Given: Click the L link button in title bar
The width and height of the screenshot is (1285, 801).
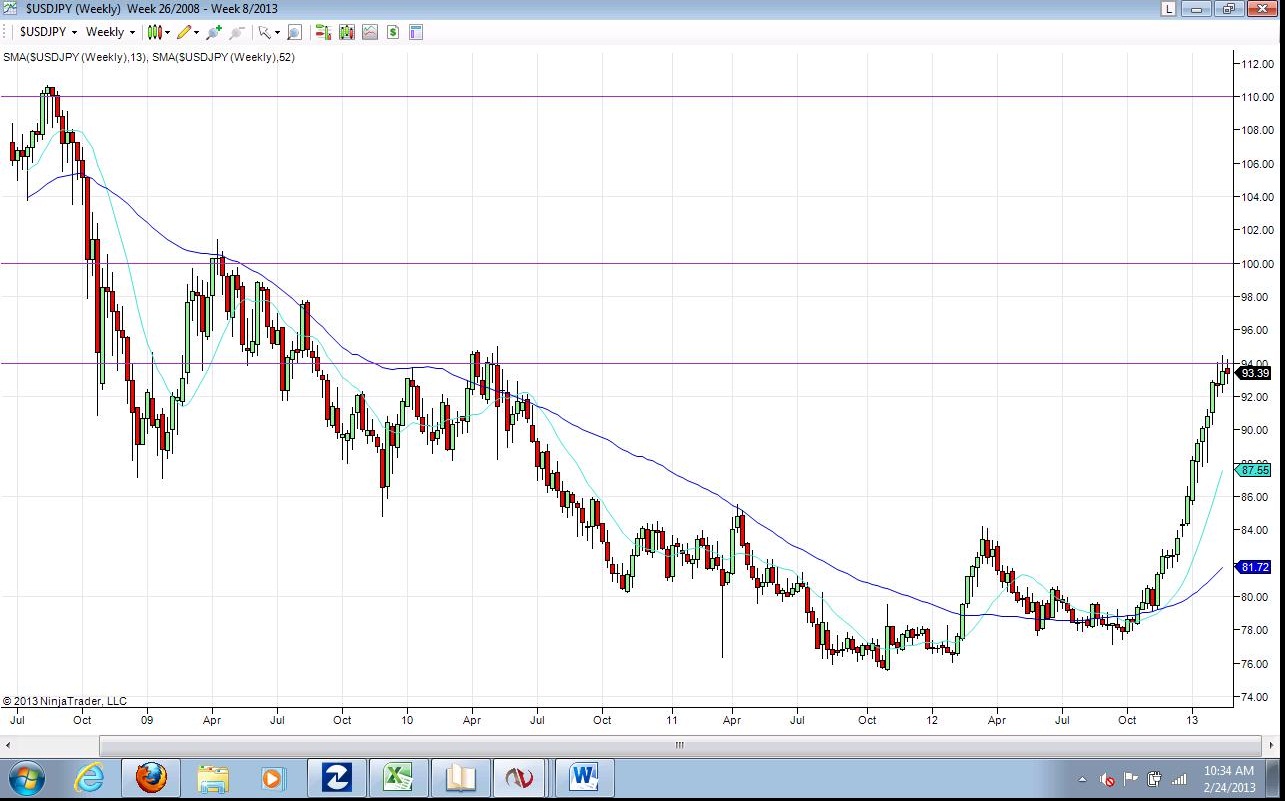Looking at the screenshot, I should [x=1168, y=9].
